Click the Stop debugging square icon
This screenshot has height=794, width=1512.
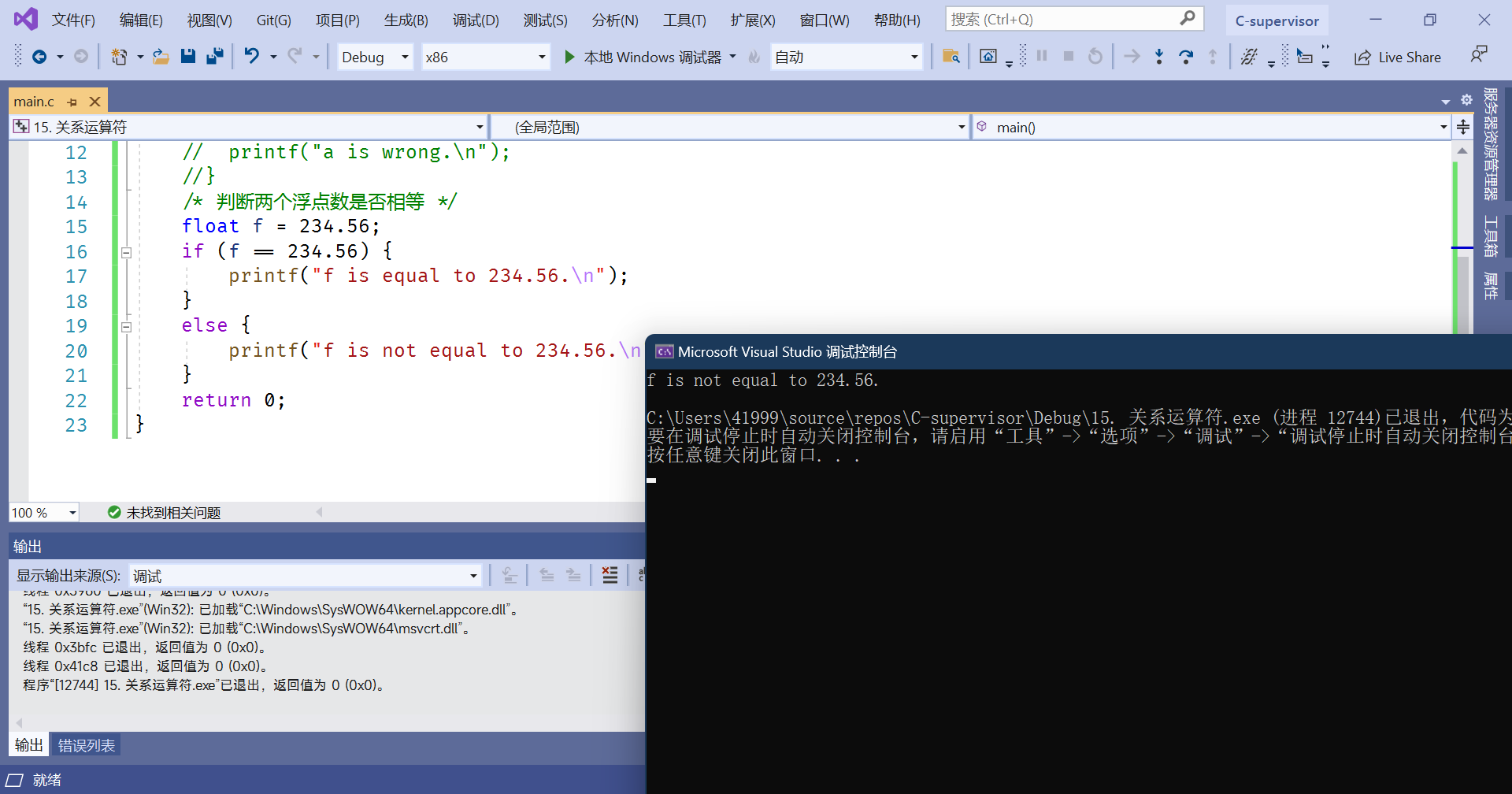coord(1069,56)
